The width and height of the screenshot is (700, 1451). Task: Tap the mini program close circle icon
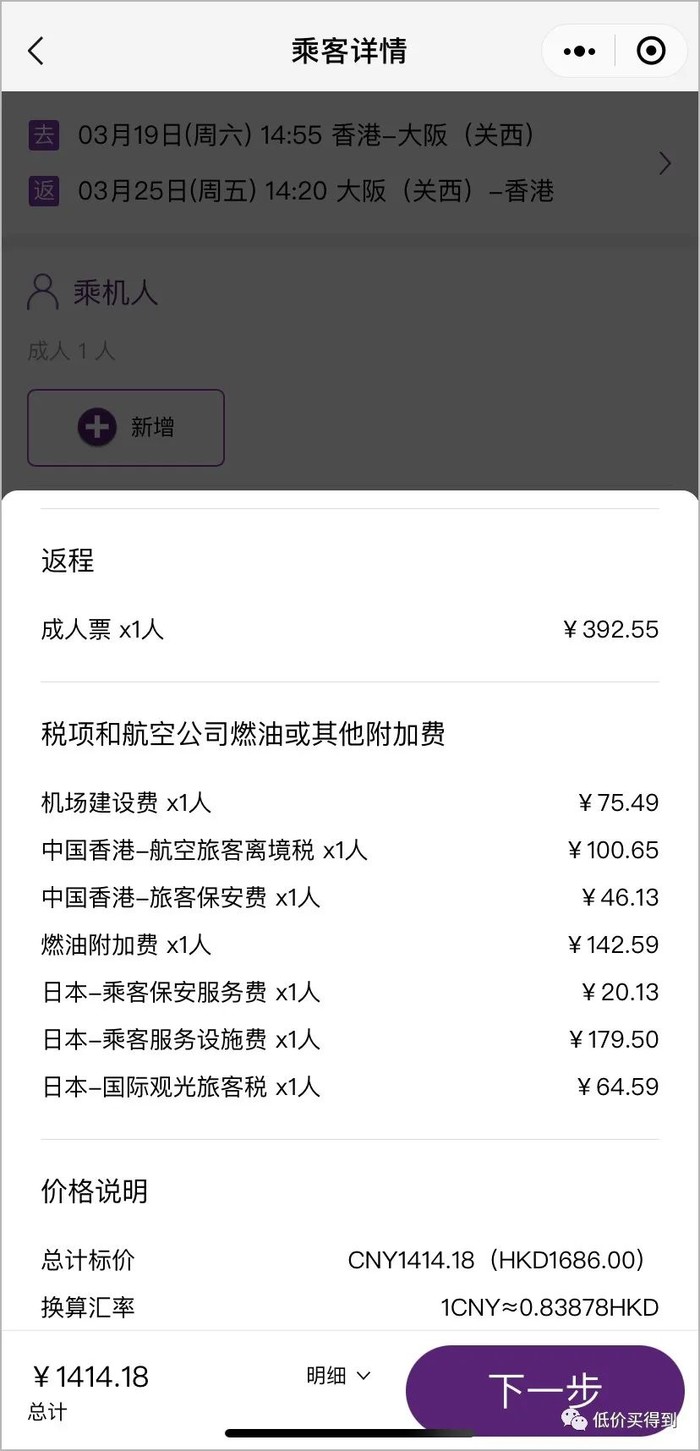point(651,51)
